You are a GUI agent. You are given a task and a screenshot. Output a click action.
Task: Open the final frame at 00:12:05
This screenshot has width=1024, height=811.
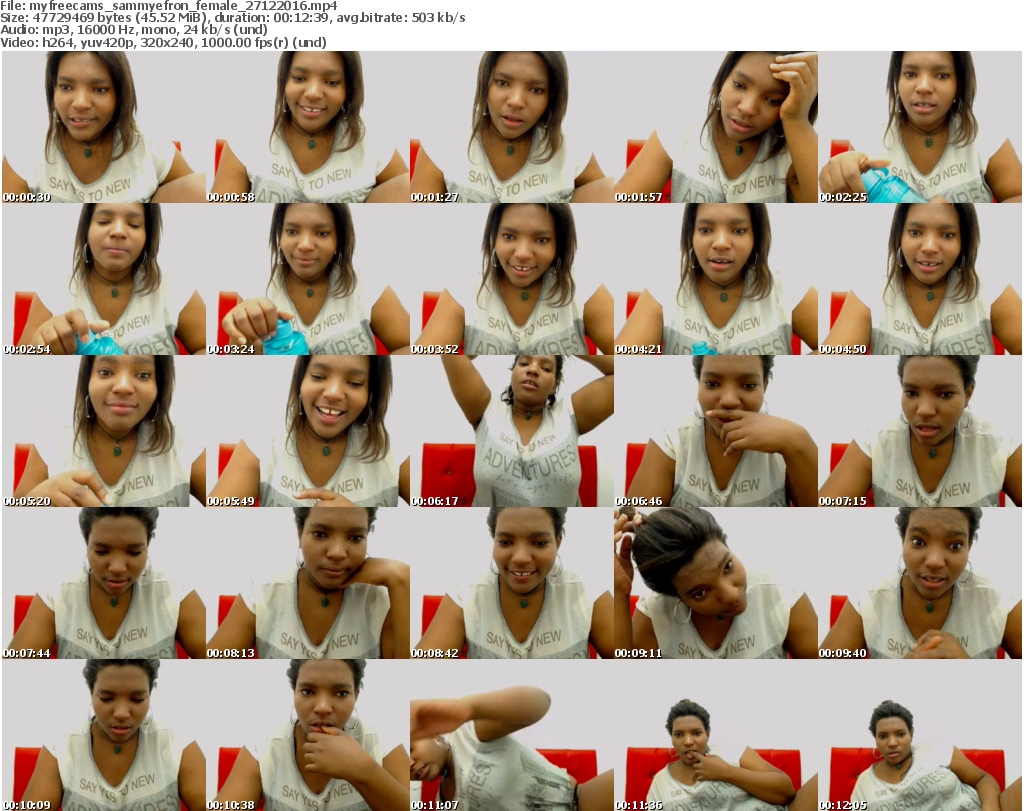click(920, 735)
